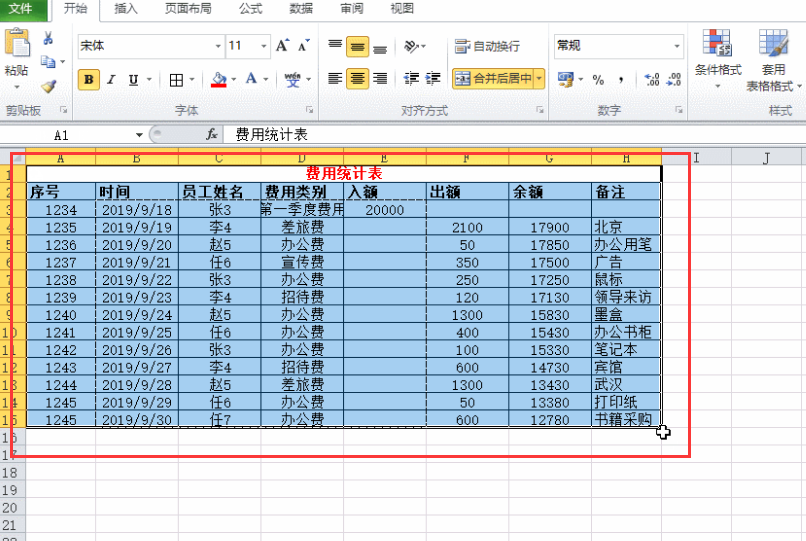806x541 pixels.
Task: Toggle 合并后居中 merge and center
Action: click(x=493, y=79)
